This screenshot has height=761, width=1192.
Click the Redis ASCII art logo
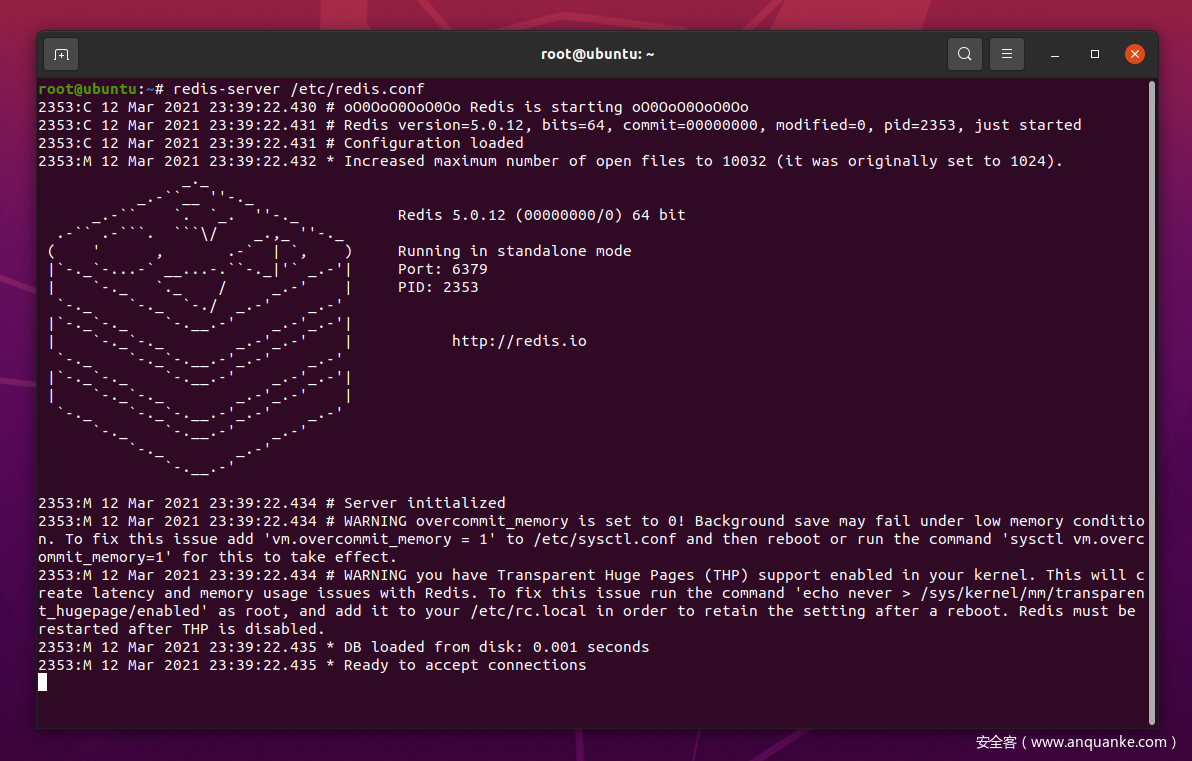click(x=200, y=327)
